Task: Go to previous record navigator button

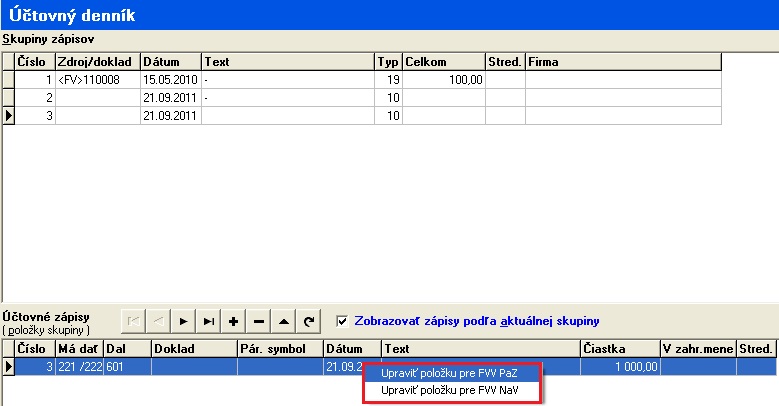Action: click(x=158, y=321)
